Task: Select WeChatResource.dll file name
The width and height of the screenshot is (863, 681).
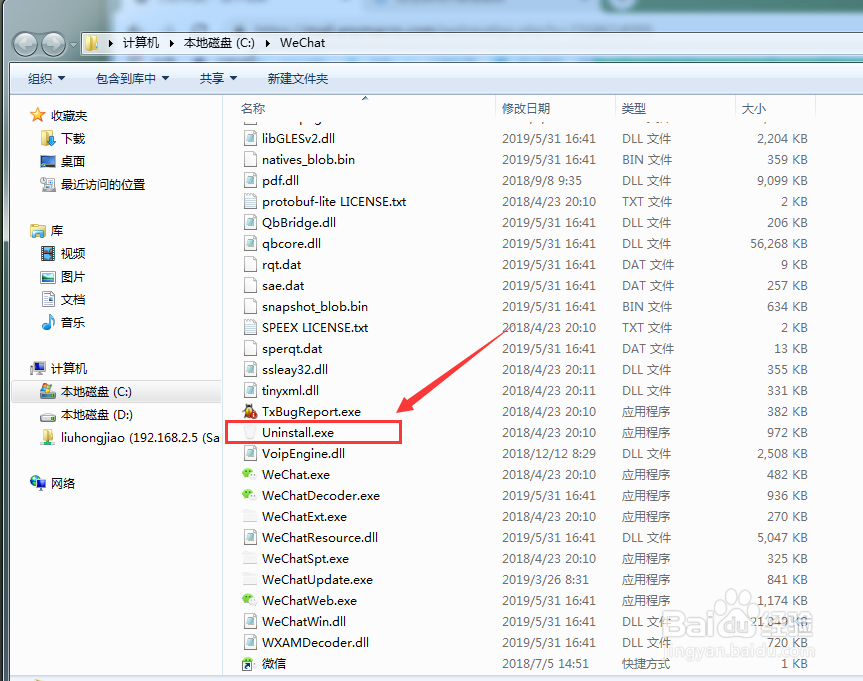Action: 320,537
